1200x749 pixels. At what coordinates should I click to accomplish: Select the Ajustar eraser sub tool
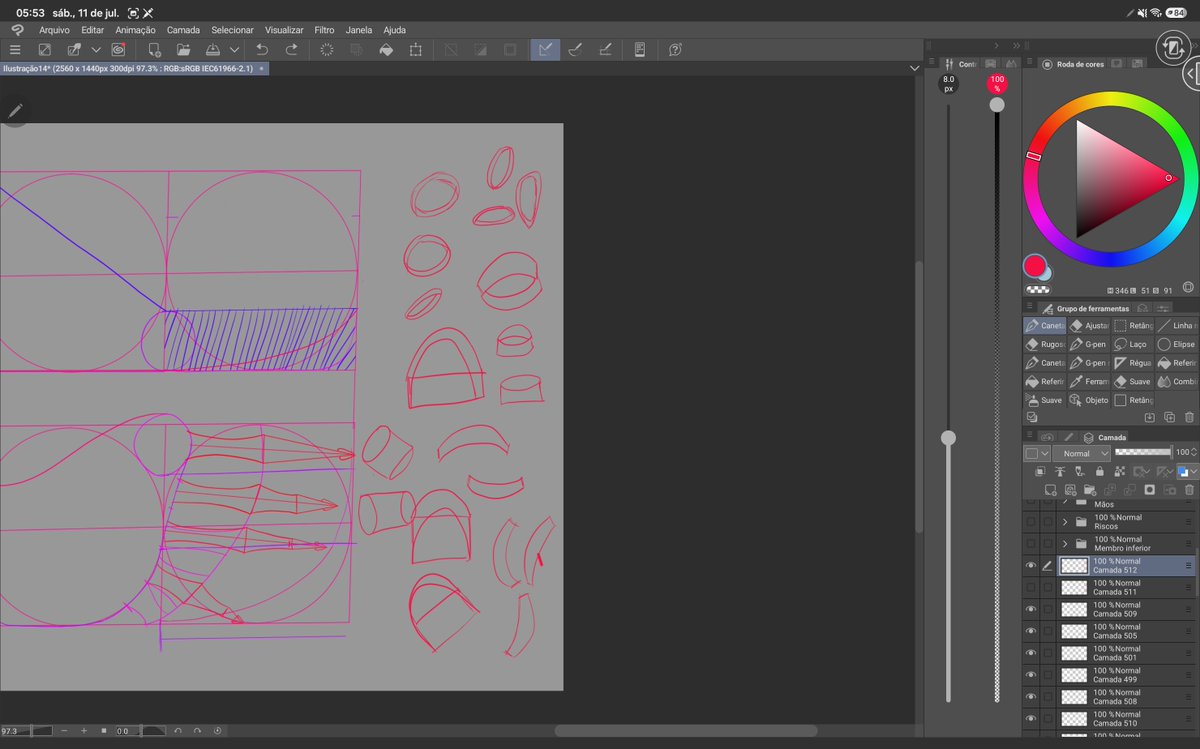click(1088, 325)
